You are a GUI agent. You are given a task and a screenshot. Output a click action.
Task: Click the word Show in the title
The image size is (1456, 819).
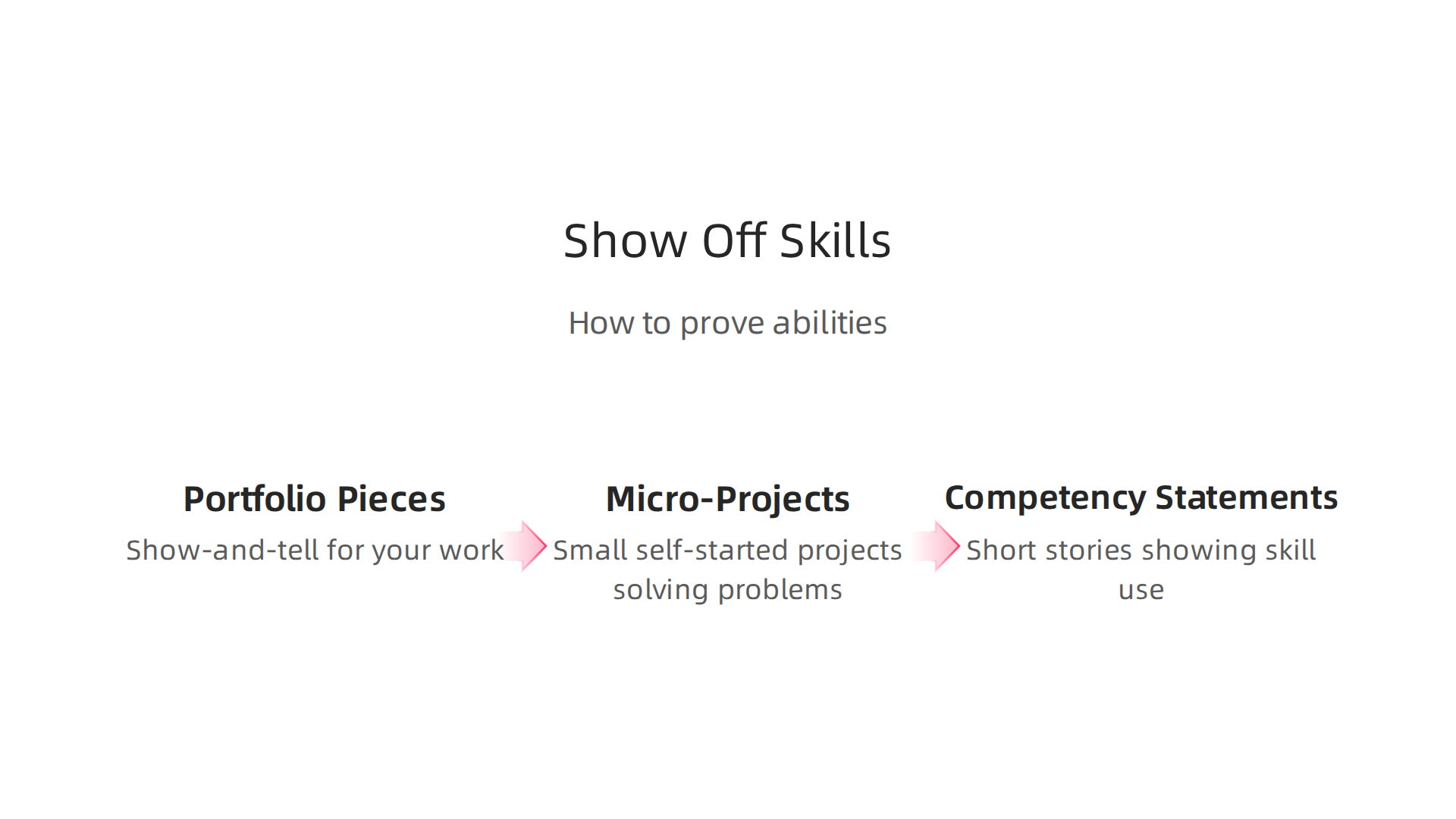[x=626, y=241]
